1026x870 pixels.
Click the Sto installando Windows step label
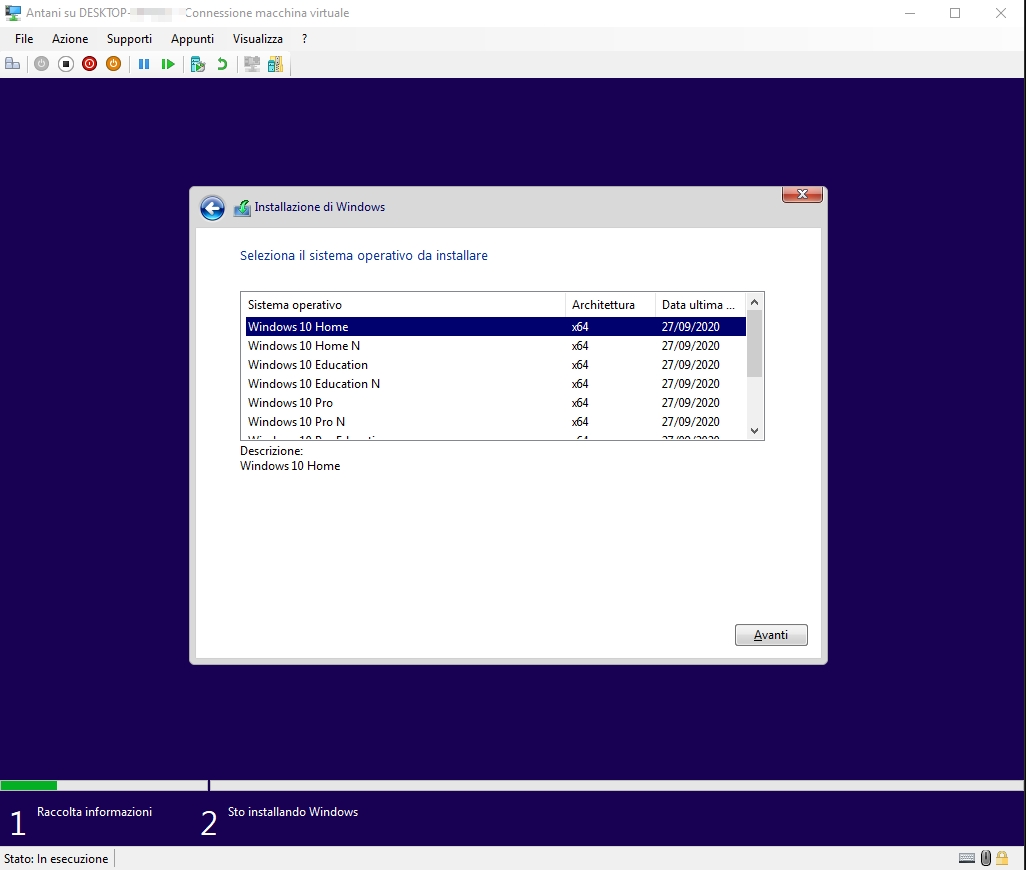pyautogui.click(x=292, y=812)
